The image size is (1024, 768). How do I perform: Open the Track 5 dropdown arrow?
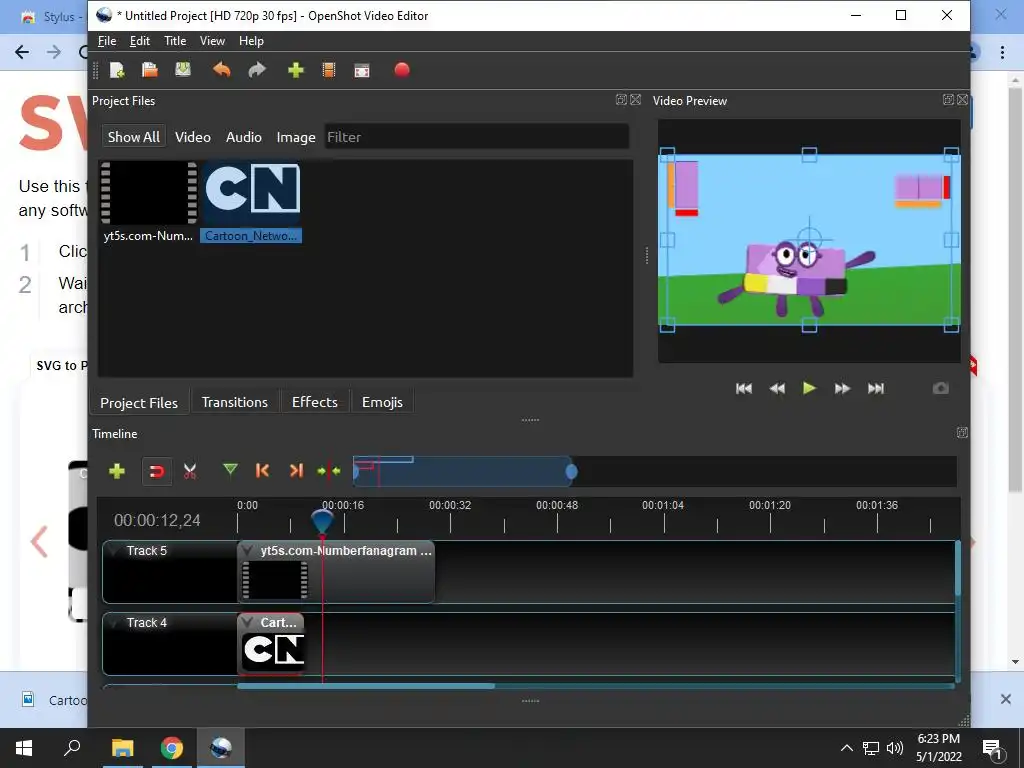(116, 551)
